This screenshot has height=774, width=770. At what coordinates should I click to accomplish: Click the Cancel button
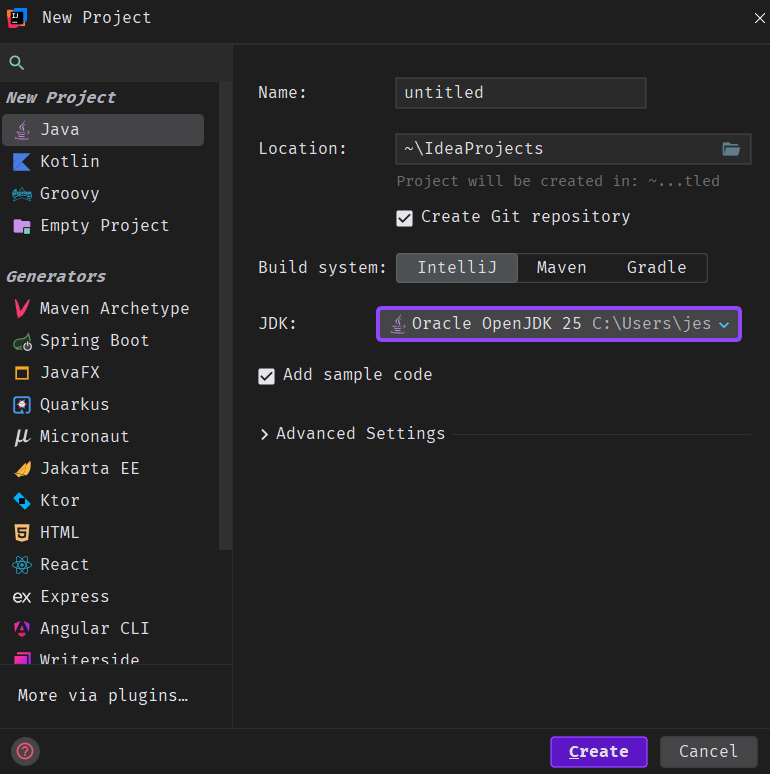[708, 751]
